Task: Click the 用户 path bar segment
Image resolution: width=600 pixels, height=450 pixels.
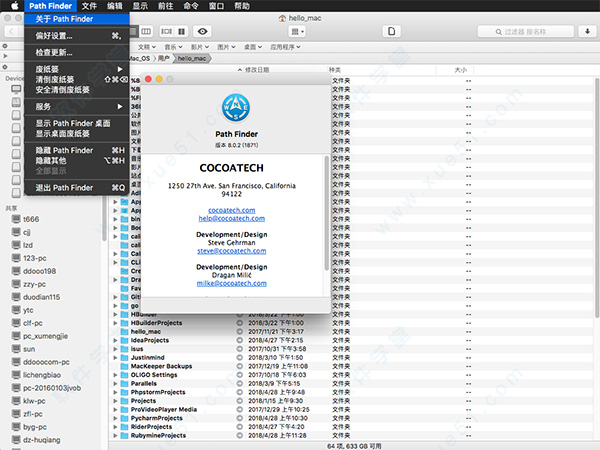Action: pos(163,59)
